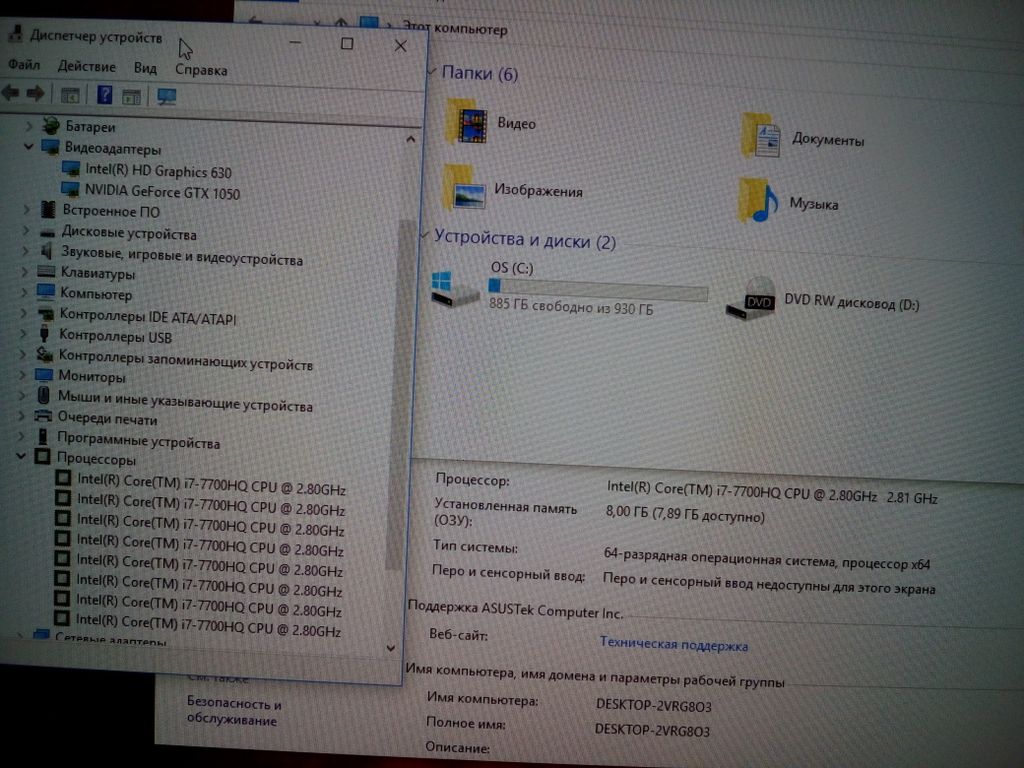Image resolution: width=1024 pixels, height=768 pixels.
Task: Click the blue Help question-mark toolbar icon
Action: click(x=104, y=95)
